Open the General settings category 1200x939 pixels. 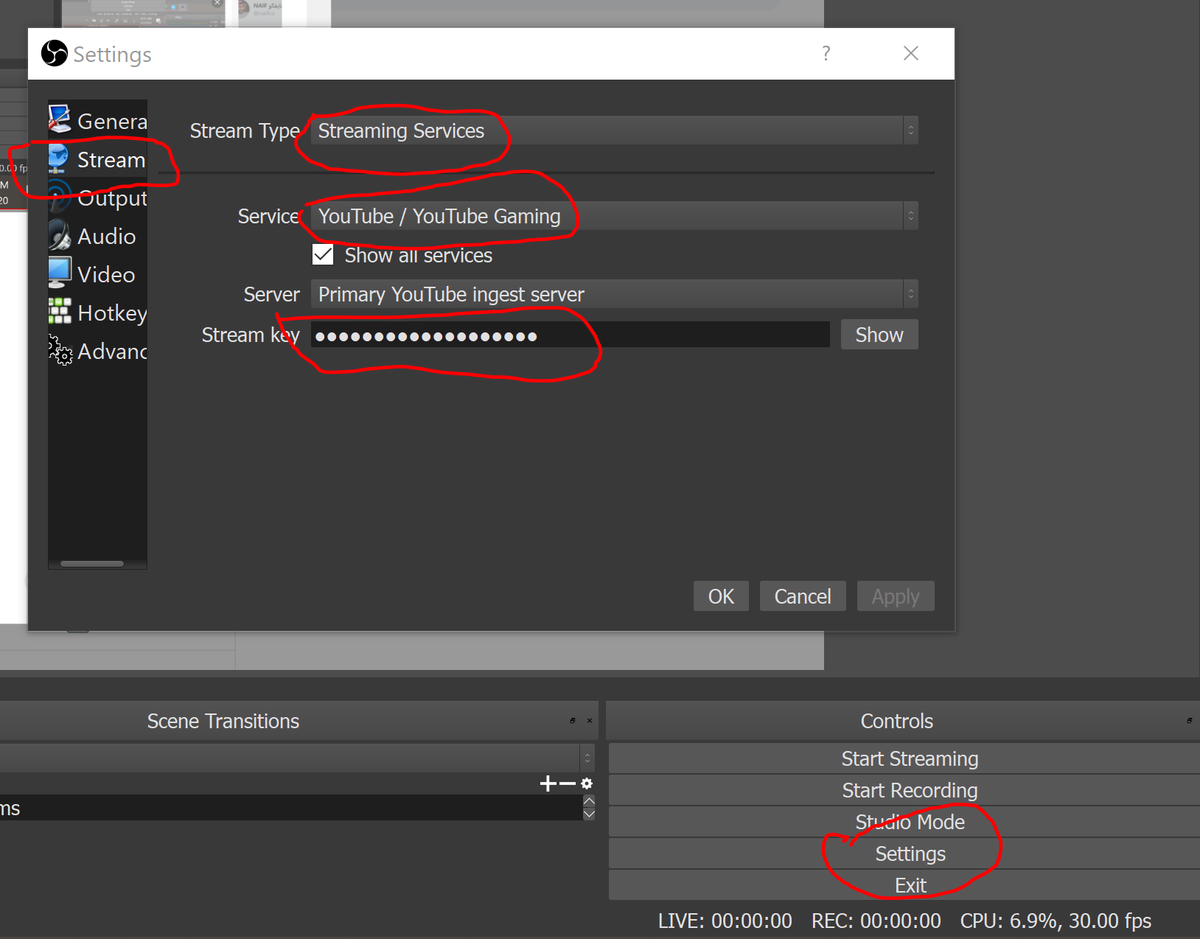98,121
